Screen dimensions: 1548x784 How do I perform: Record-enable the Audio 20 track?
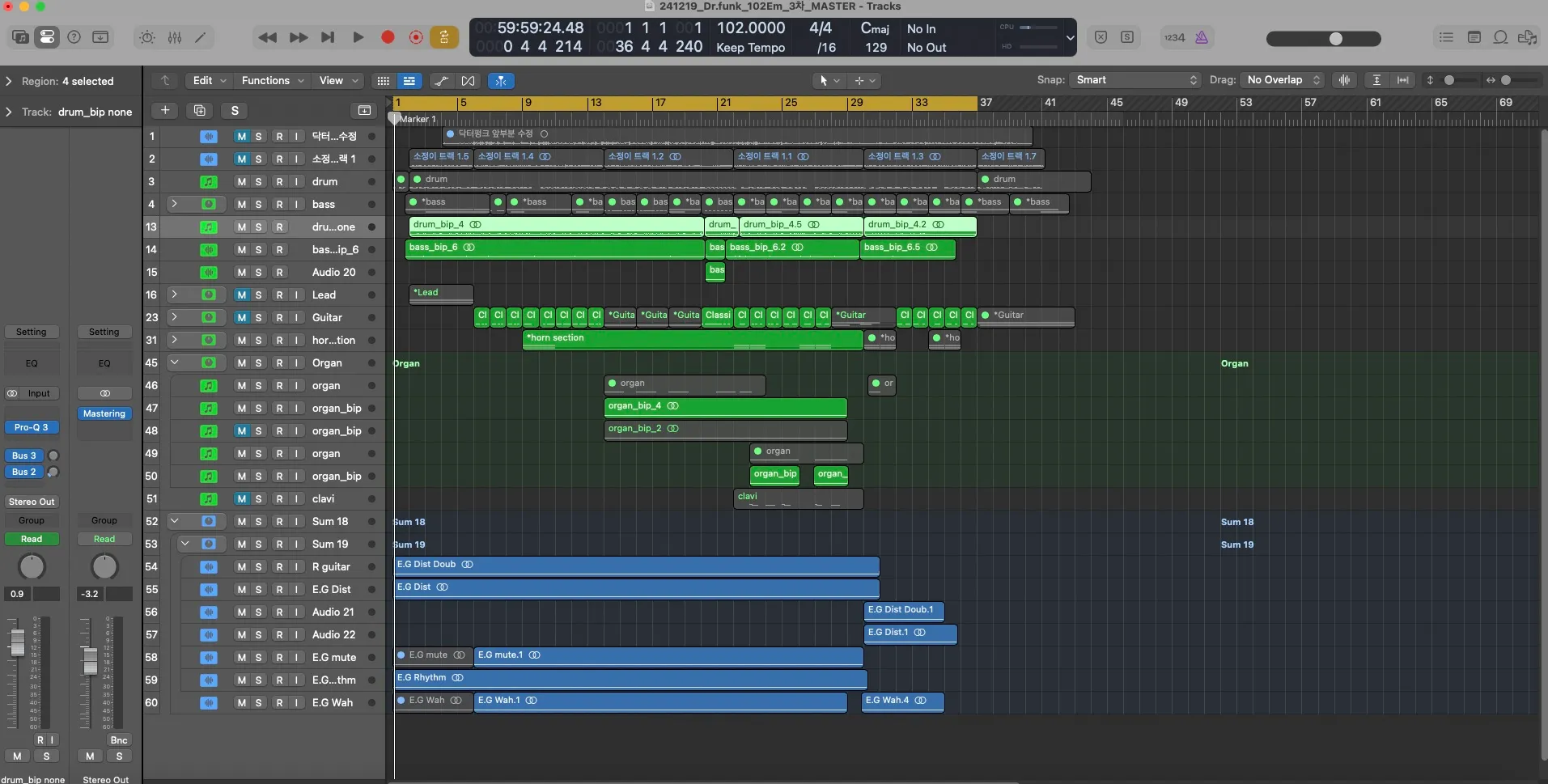[279, 273]
